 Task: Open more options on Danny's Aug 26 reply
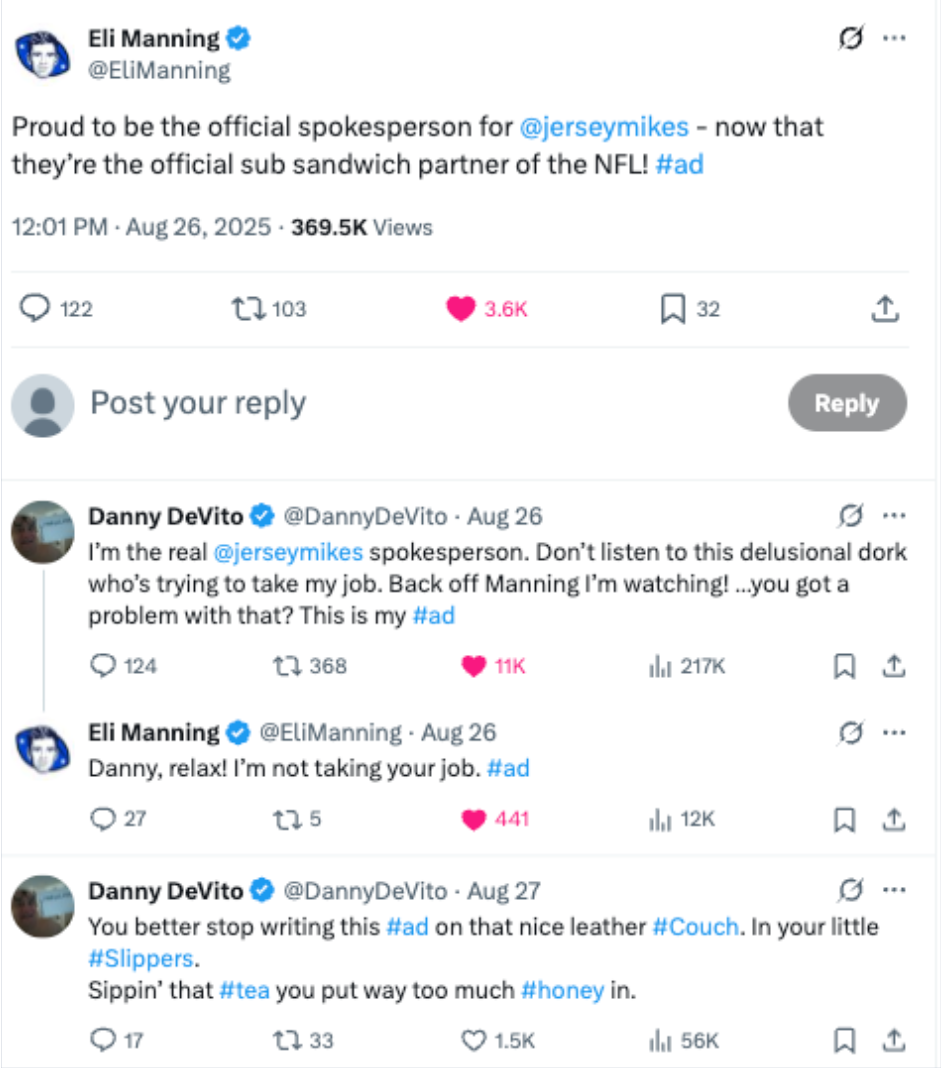pyautogui.click(x=894, y=516)
